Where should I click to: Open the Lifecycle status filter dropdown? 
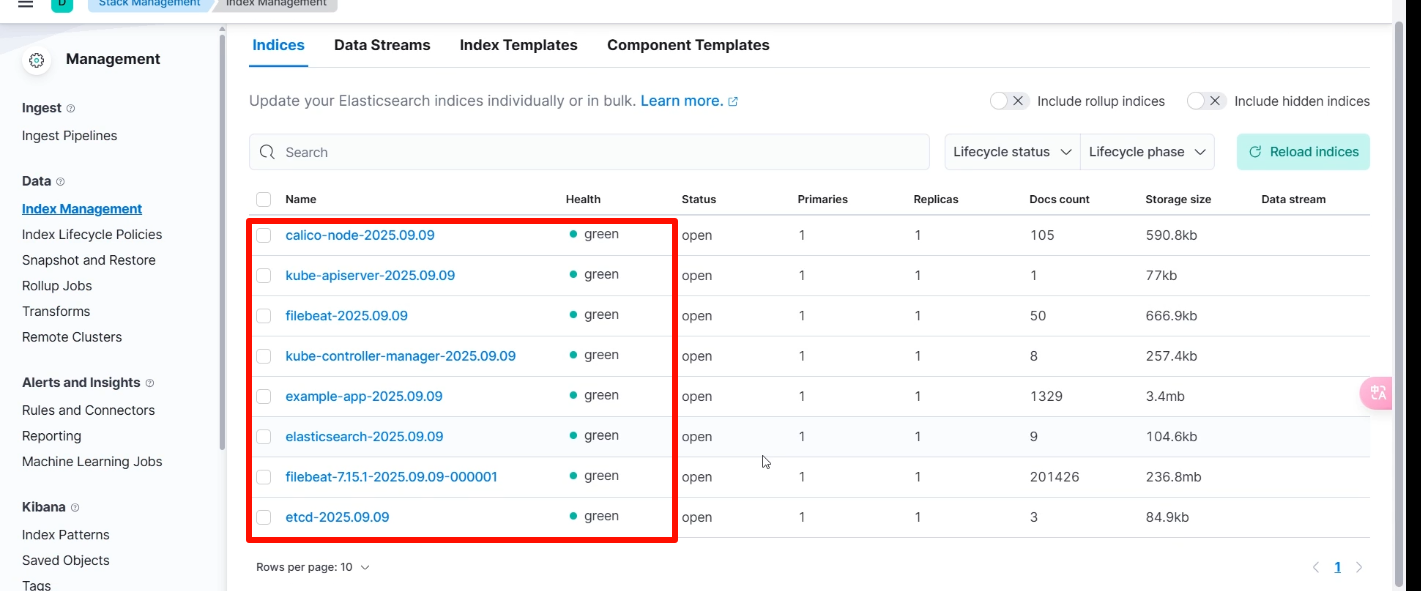click(x=1012, y=152)
